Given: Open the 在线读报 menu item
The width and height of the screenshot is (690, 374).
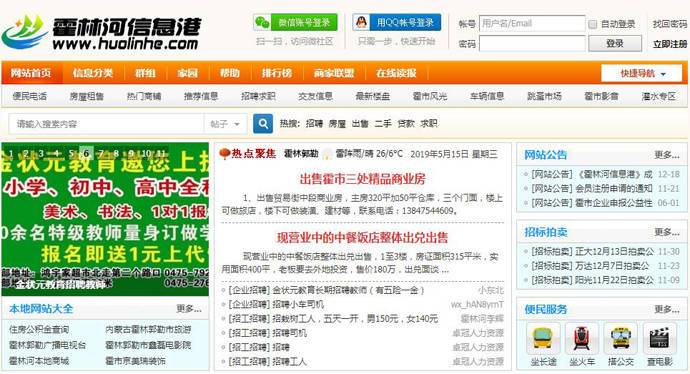Looking at the screenshot, I should [x=396, y=73].
